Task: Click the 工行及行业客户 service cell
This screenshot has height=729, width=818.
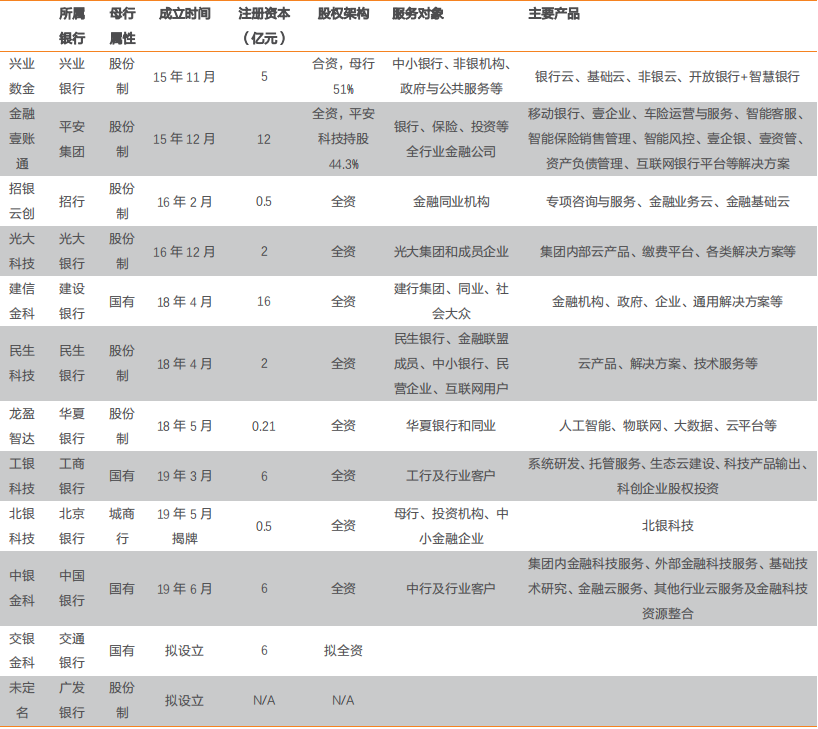Action: coord(451,476)
